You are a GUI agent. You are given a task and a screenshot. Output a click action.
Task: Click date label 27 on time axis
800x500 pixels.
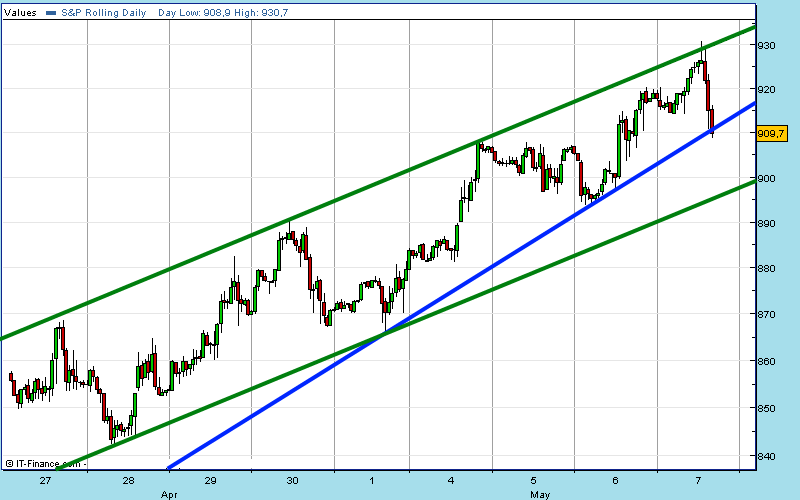45,481
